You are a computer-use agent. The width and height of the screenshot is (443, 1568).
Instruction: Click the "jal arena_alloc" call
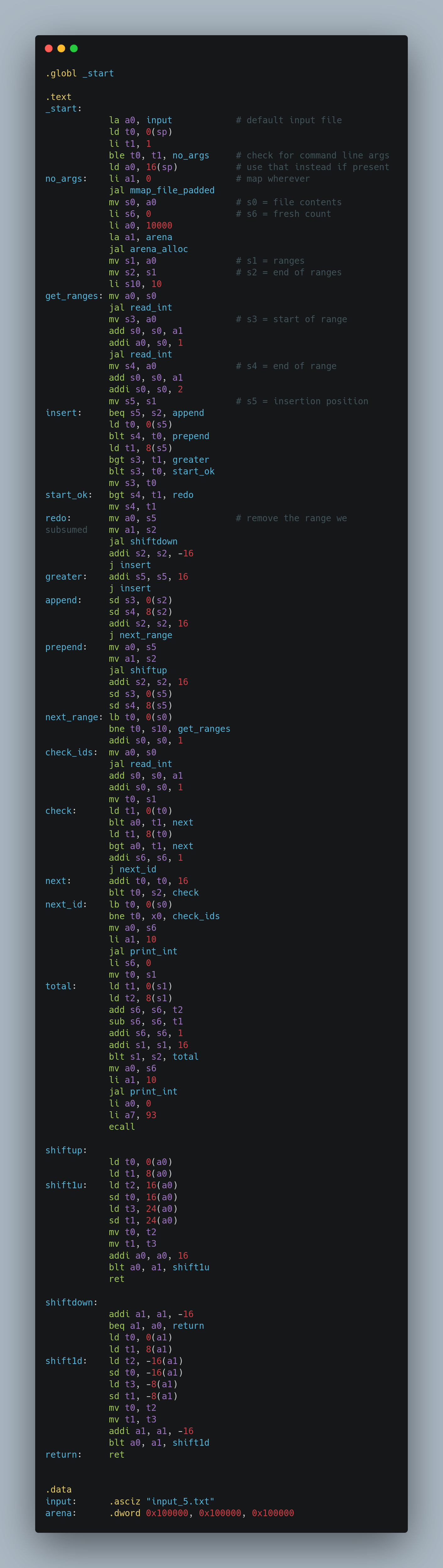click(x=149, y=249)
